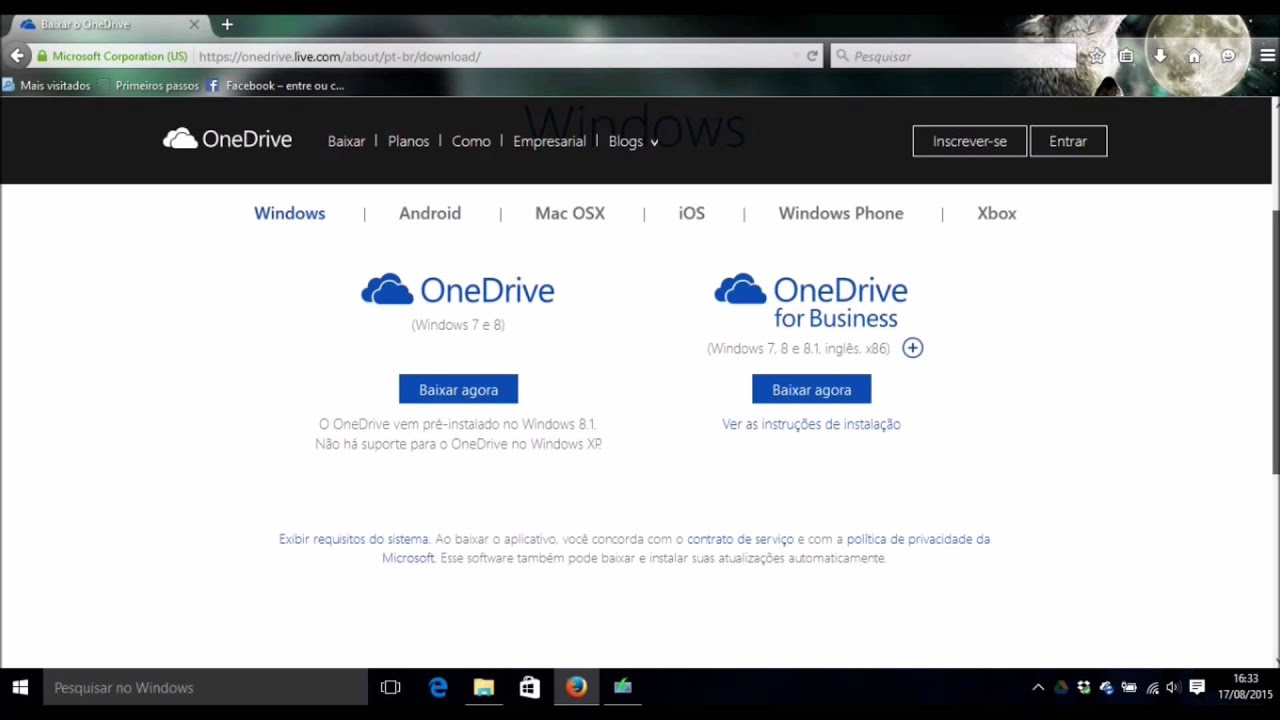Image resolution: width=1280 pixels, height=720 pixels.
Task: Expand OneDrive for Business details plus icon
Action: (912, 348)
